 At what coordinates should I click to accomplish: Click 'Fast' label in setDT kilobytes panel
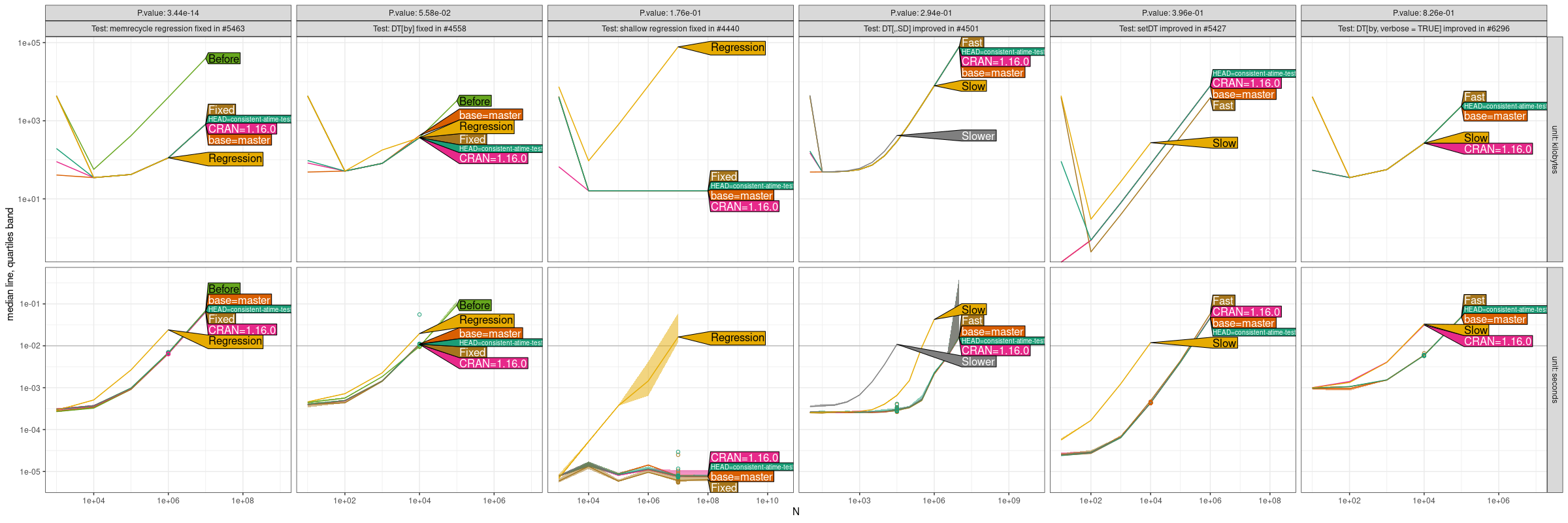(x=1223, y=105)
